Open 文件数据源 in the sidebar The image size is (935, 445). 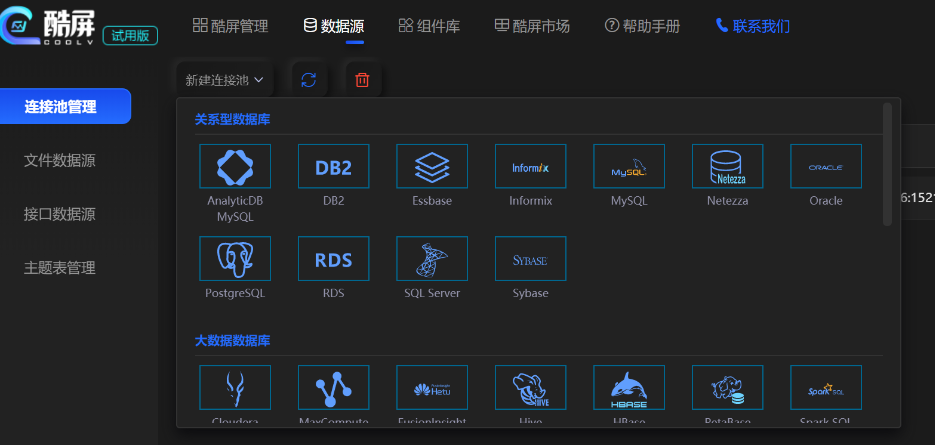60,160
